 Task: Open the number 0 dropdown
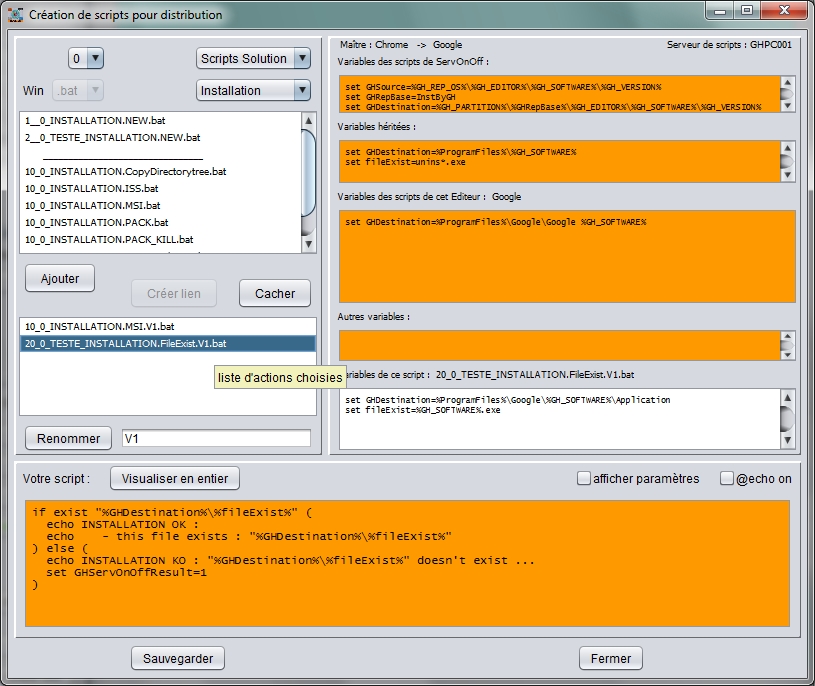pyautogui.click(x=86, y=59)
